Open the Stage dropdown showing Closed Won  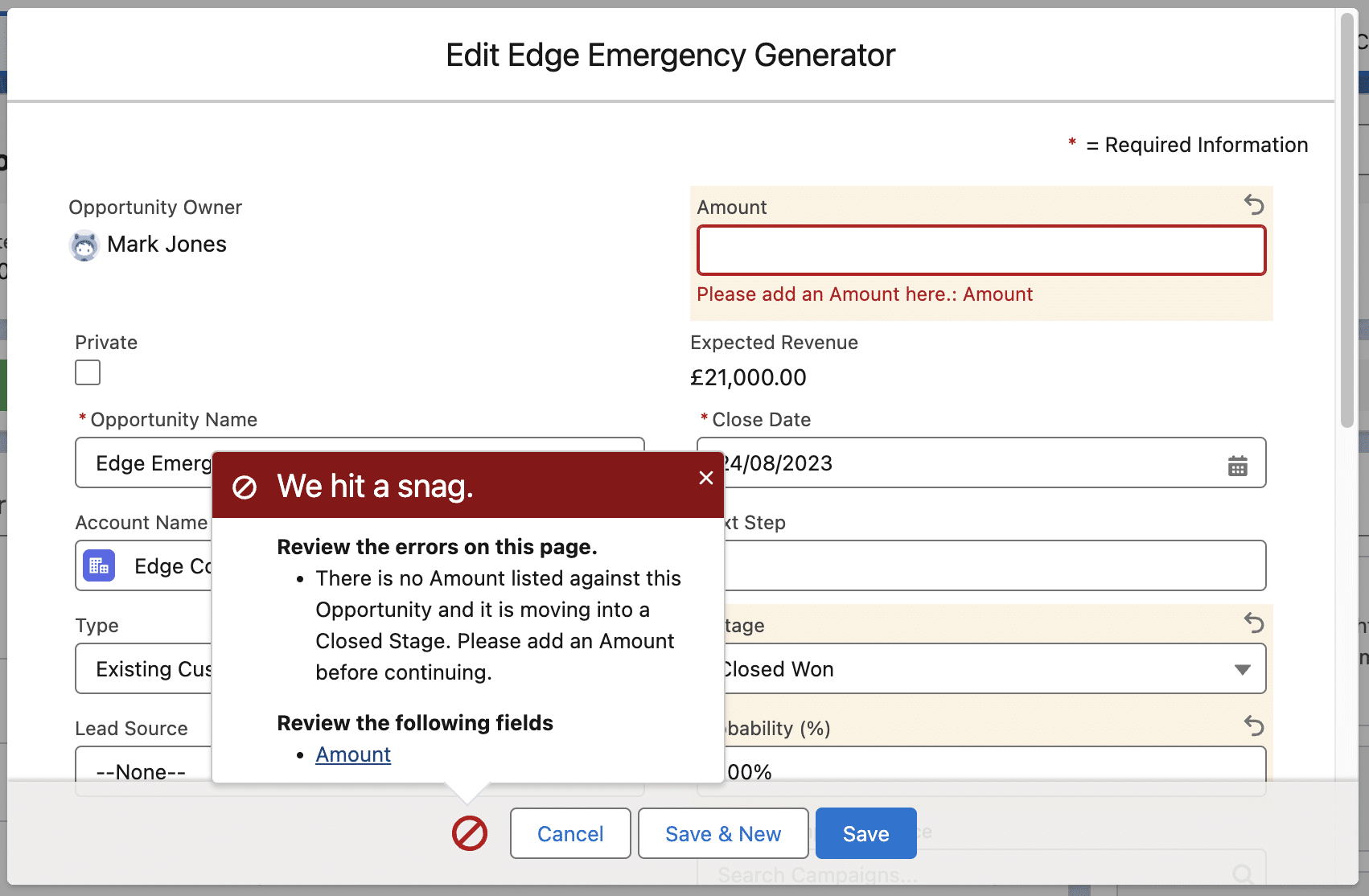click(1242, 668)
